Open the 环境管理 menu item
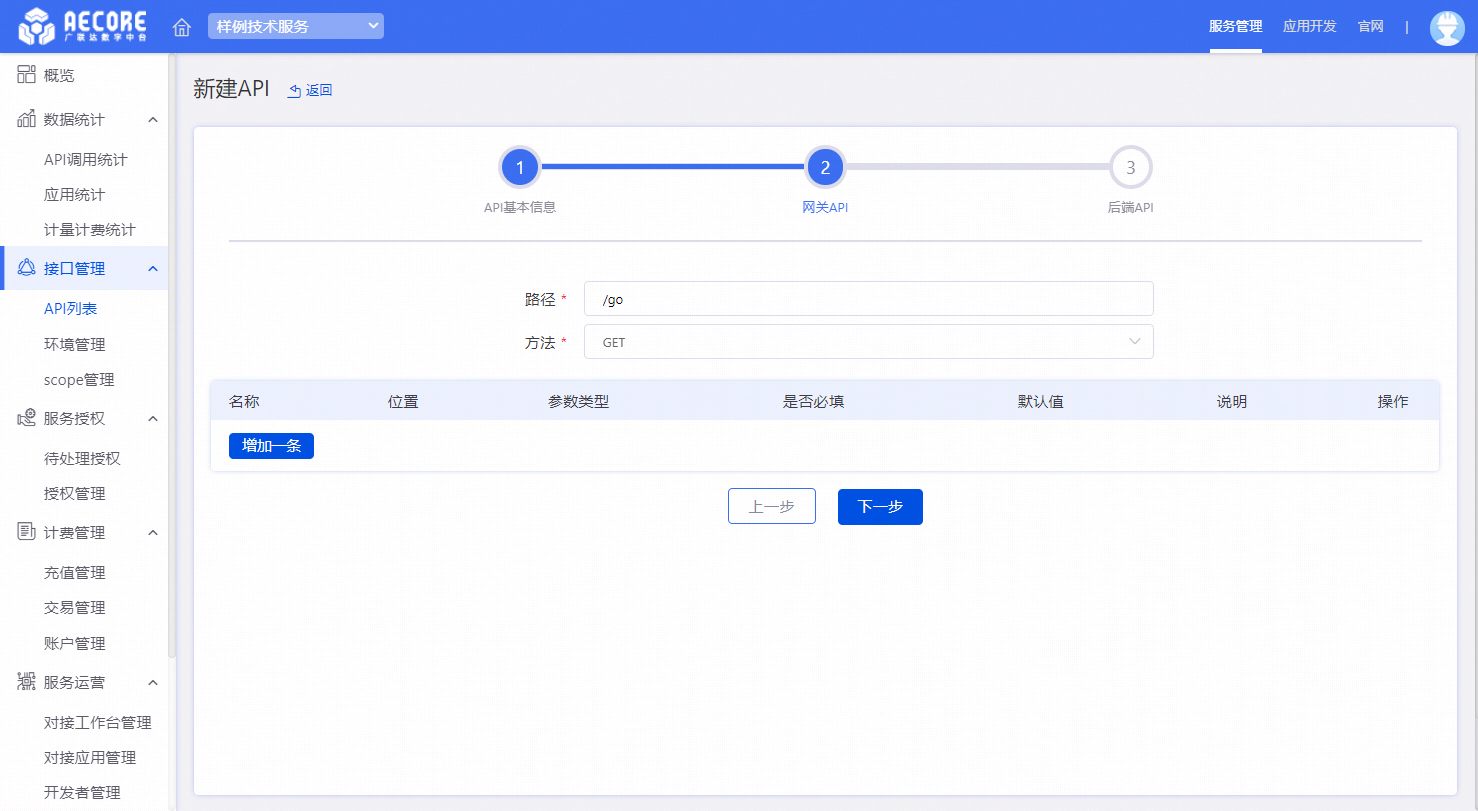Image resolution: width=1478 pixels, height=811 pixels. point(75,344)
